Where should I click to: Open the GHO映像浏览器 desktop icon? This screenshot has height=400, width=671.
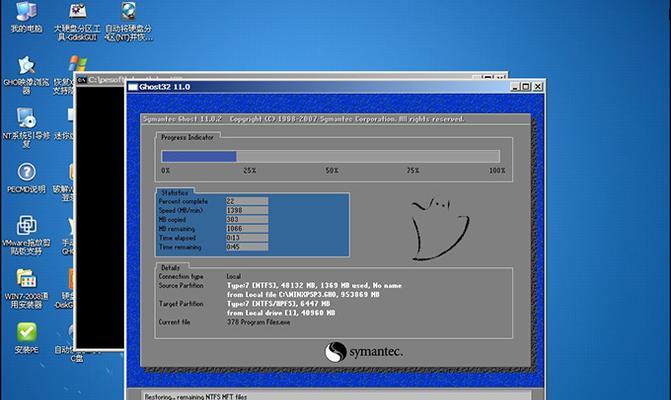tap(27, 75)
